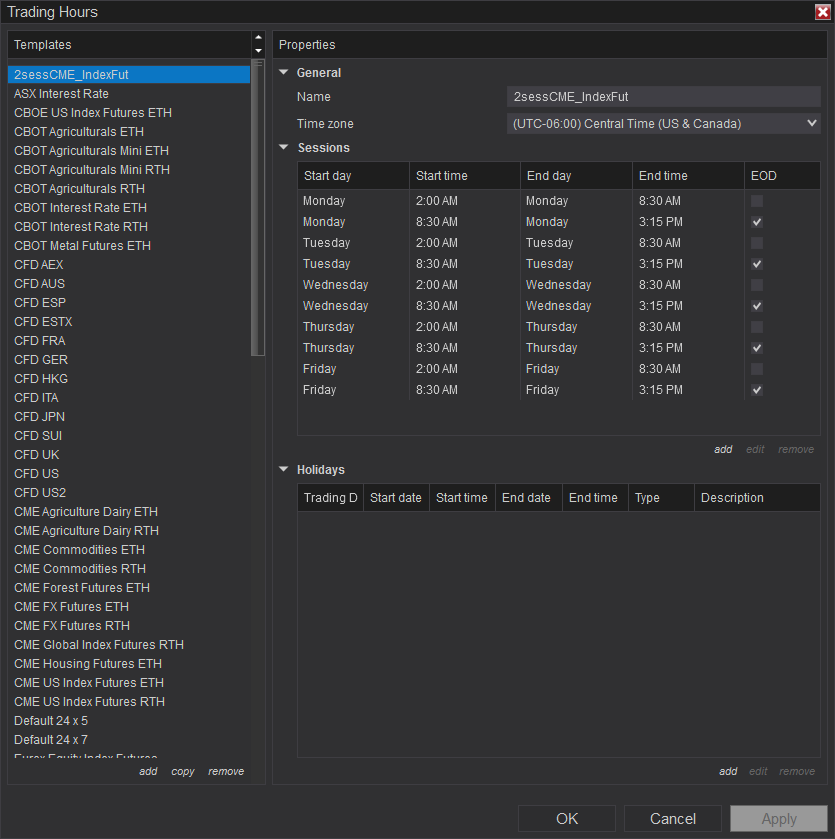Select the Default 24 x 7 template

(129, 739)
